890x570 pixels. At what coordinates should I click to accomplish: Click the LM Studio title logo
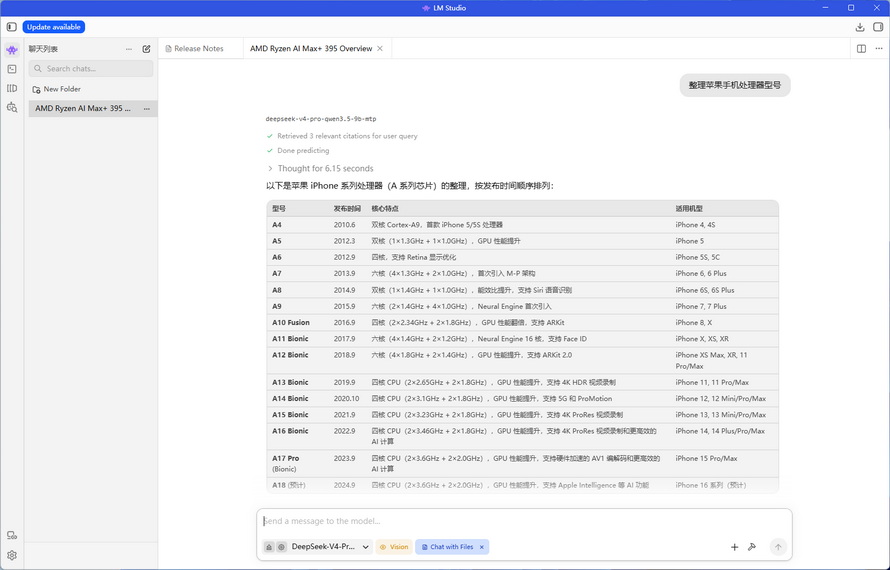click(x=426, y=8)
